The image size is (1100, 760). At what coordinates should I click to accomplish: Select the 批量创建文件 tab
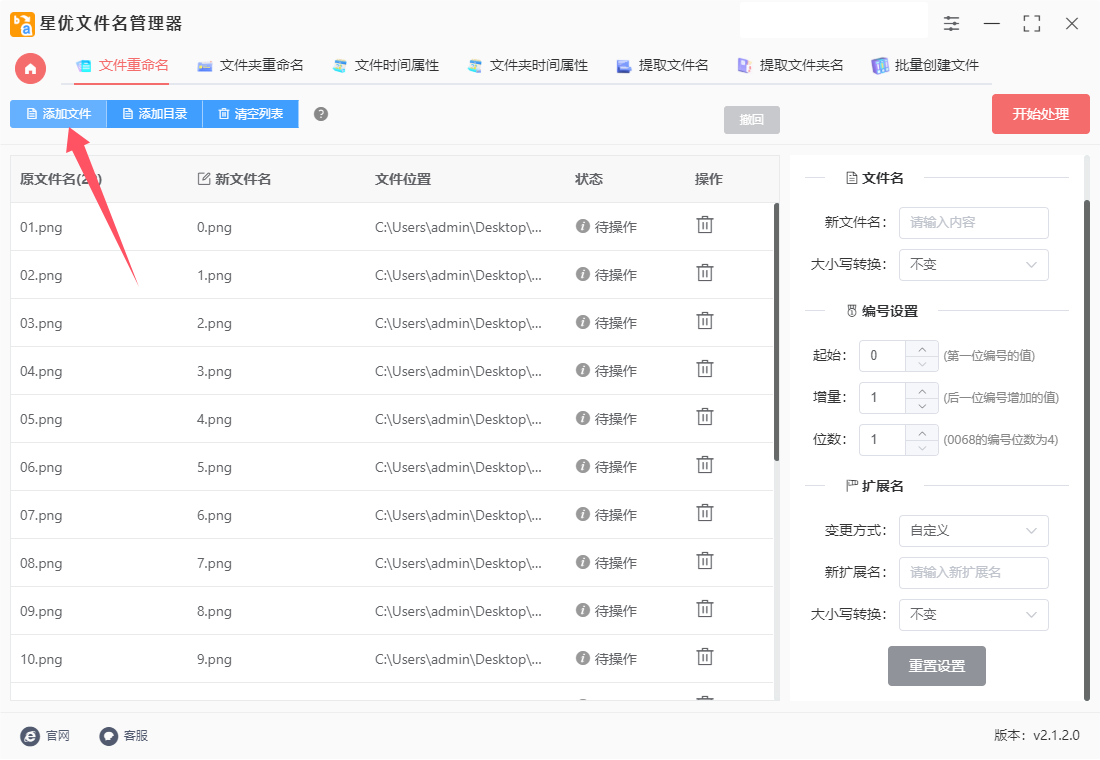(x=925, y=66)
